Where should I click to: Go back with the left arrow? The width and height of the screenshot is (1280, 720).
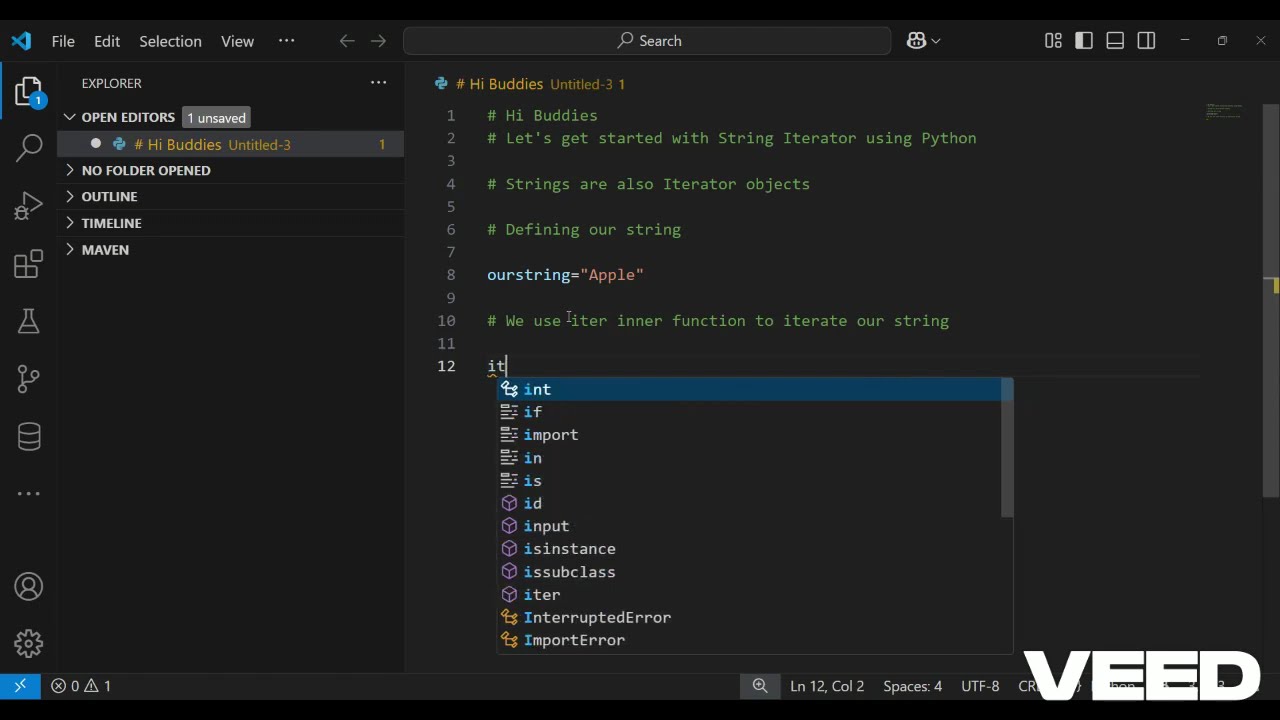point(347,41)
